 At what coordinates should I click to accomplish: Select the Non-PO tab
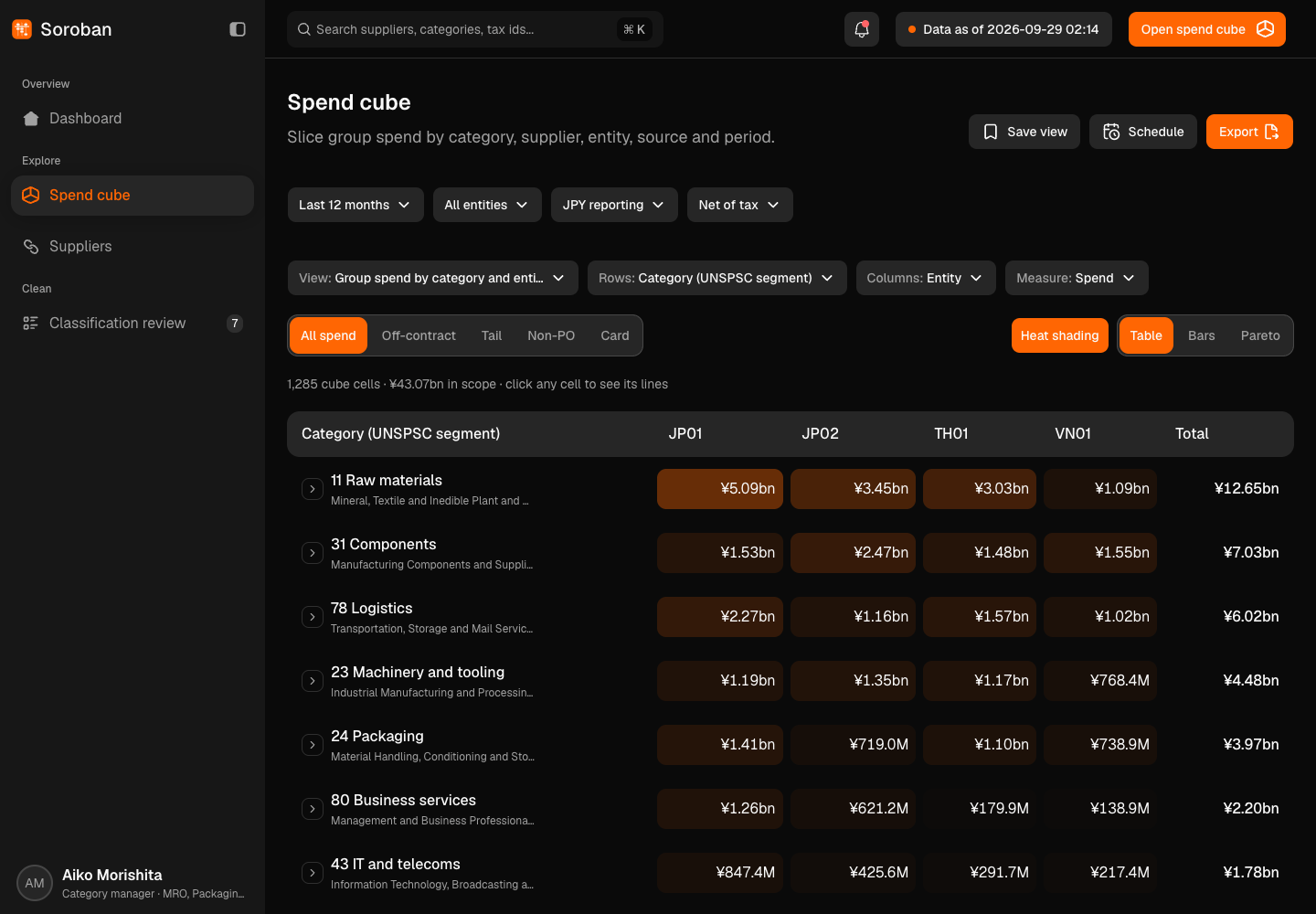click(551, 335)
